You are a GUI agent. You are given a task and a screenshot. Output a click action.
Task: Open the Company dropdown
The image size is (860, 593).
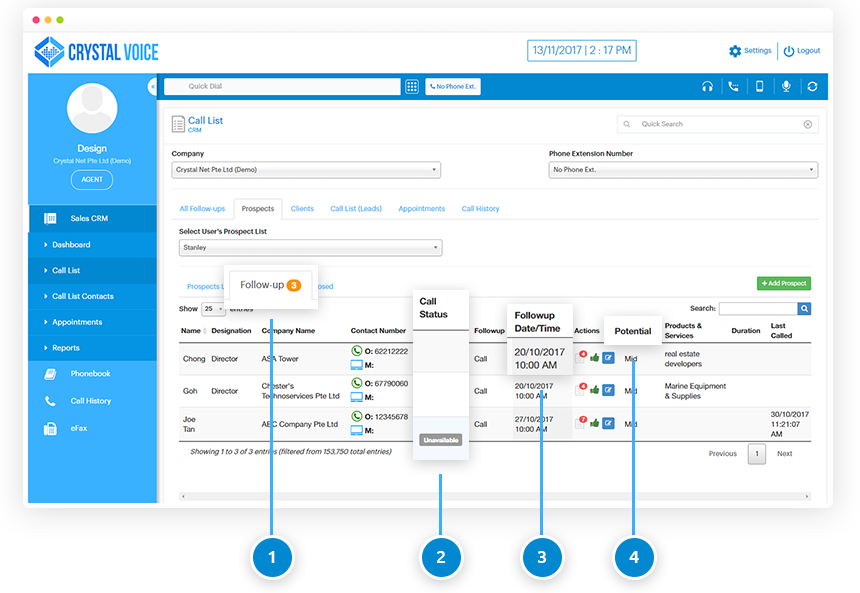[x=306, y=170]
